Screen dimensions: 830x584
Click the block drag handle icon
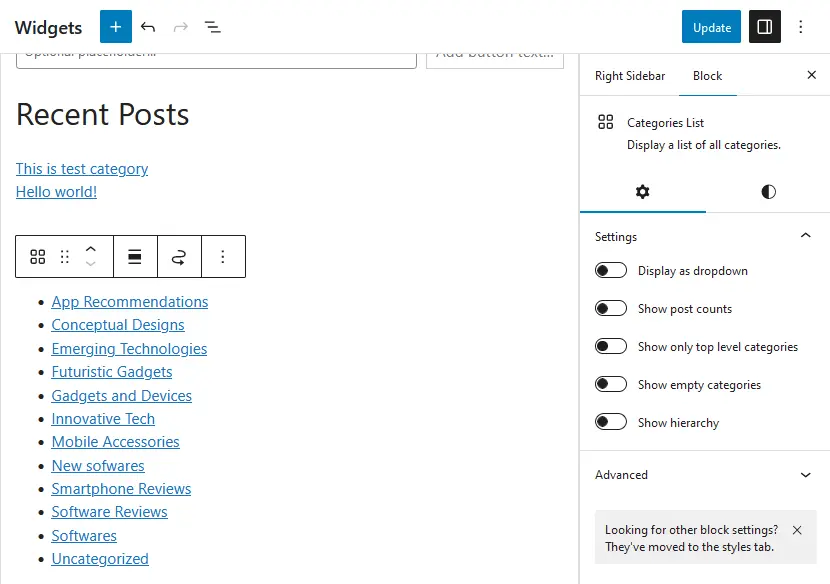pyautogui.click(x=65, y=257)
